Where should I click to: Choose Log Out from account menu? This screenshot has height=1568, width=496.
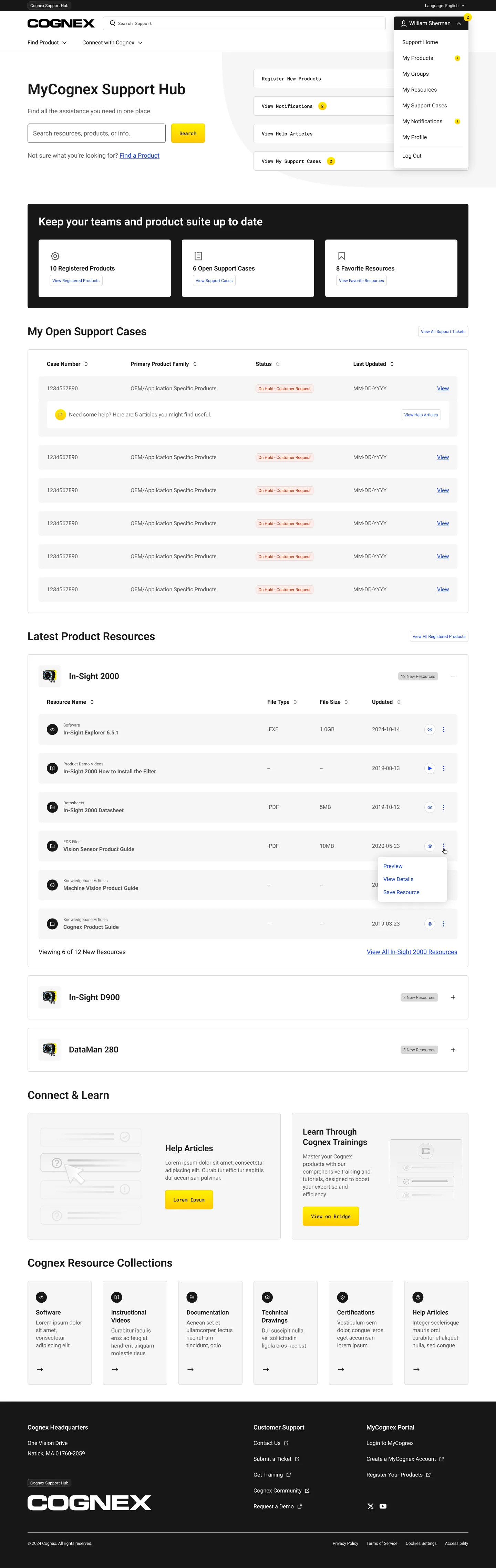click(412, 156)
